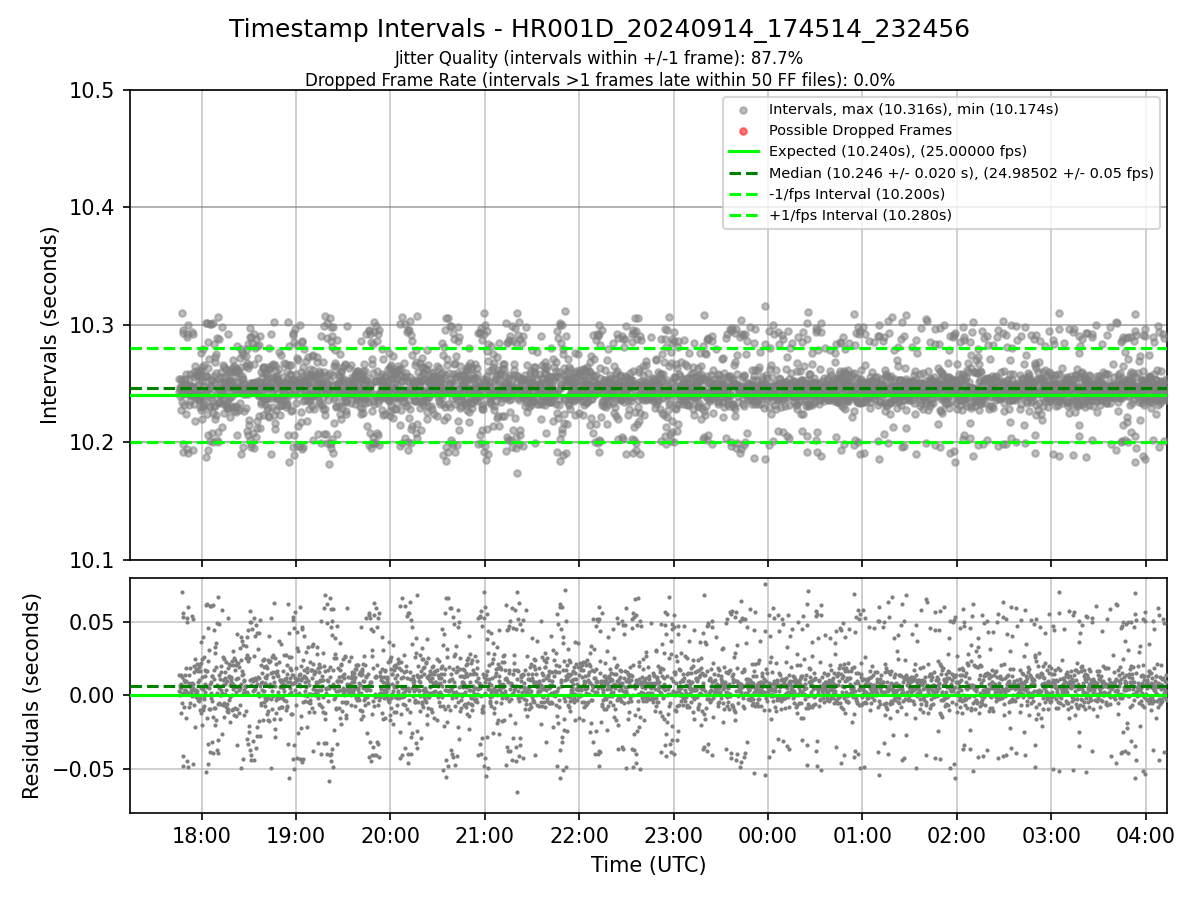Screen dimensions: 1200x900
Task: Click the 19:00 time tick label
Action: [295, 835]
